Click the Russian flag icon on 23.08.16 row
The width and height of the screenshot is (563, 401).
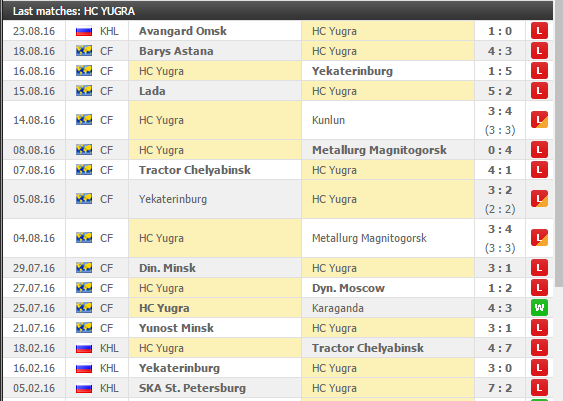(x=84, y=31)
